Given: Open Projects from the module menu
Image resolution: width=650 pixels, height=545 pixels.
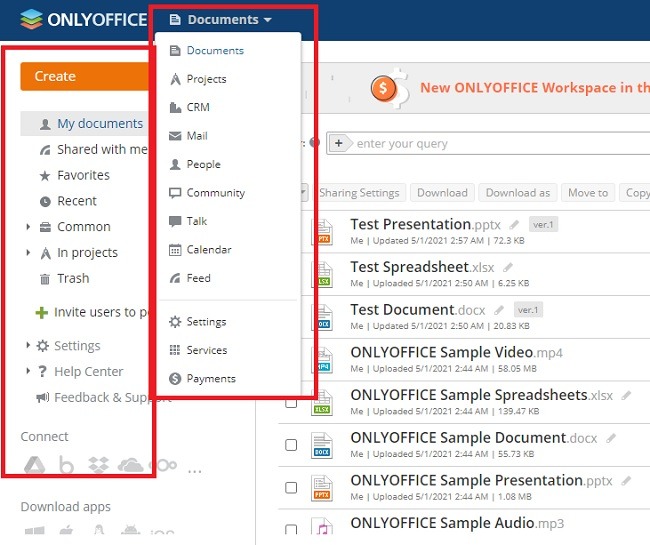Looking at the screenshot, I should [206, 79].
